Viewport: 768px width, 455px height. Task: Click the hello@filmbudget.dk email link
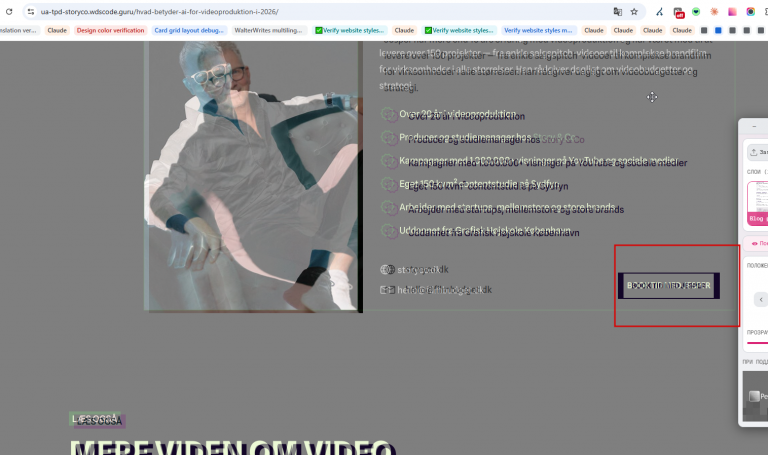444,290
